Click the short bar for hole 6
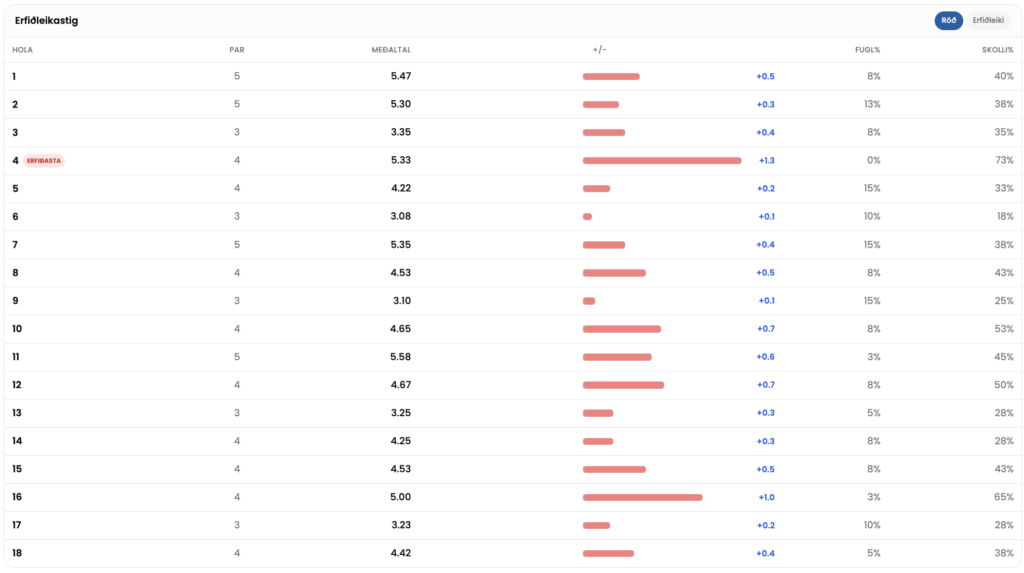 coord(587,217)
